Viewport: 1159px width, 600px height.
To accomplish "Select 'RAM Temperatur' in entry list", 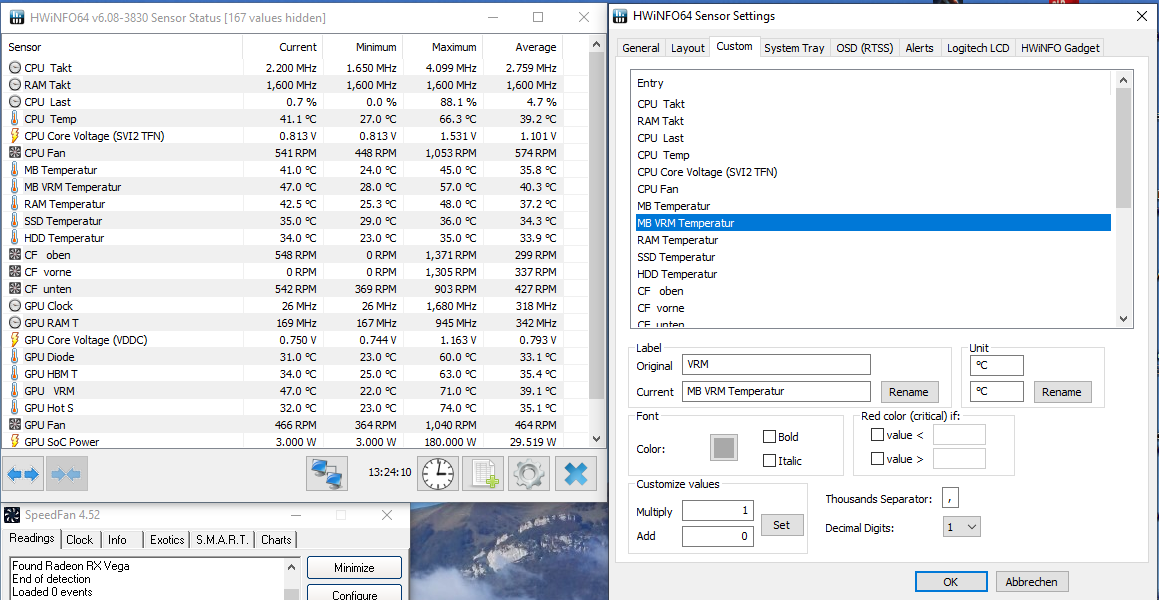I will (x=873, y=240).
